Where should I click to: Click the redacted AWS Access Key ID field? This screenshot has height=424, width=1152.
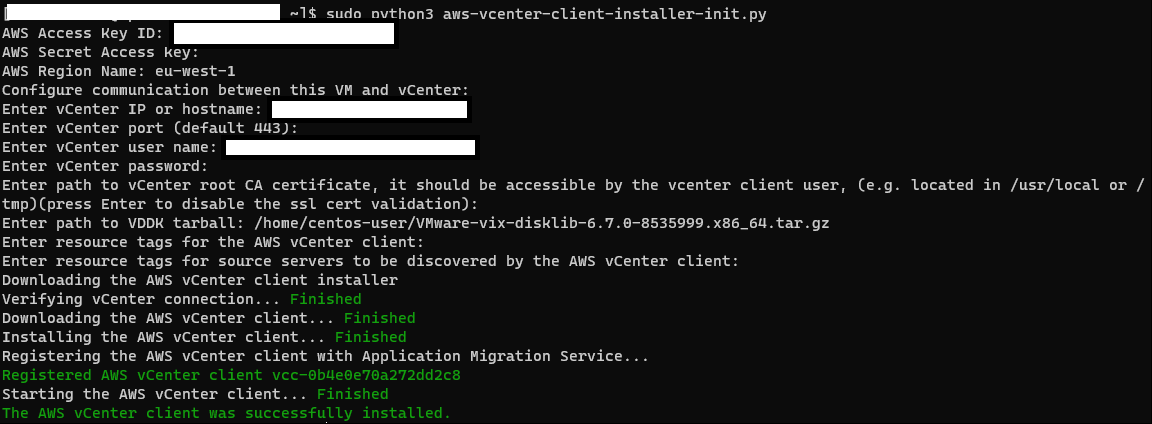[x=284, y=34]
